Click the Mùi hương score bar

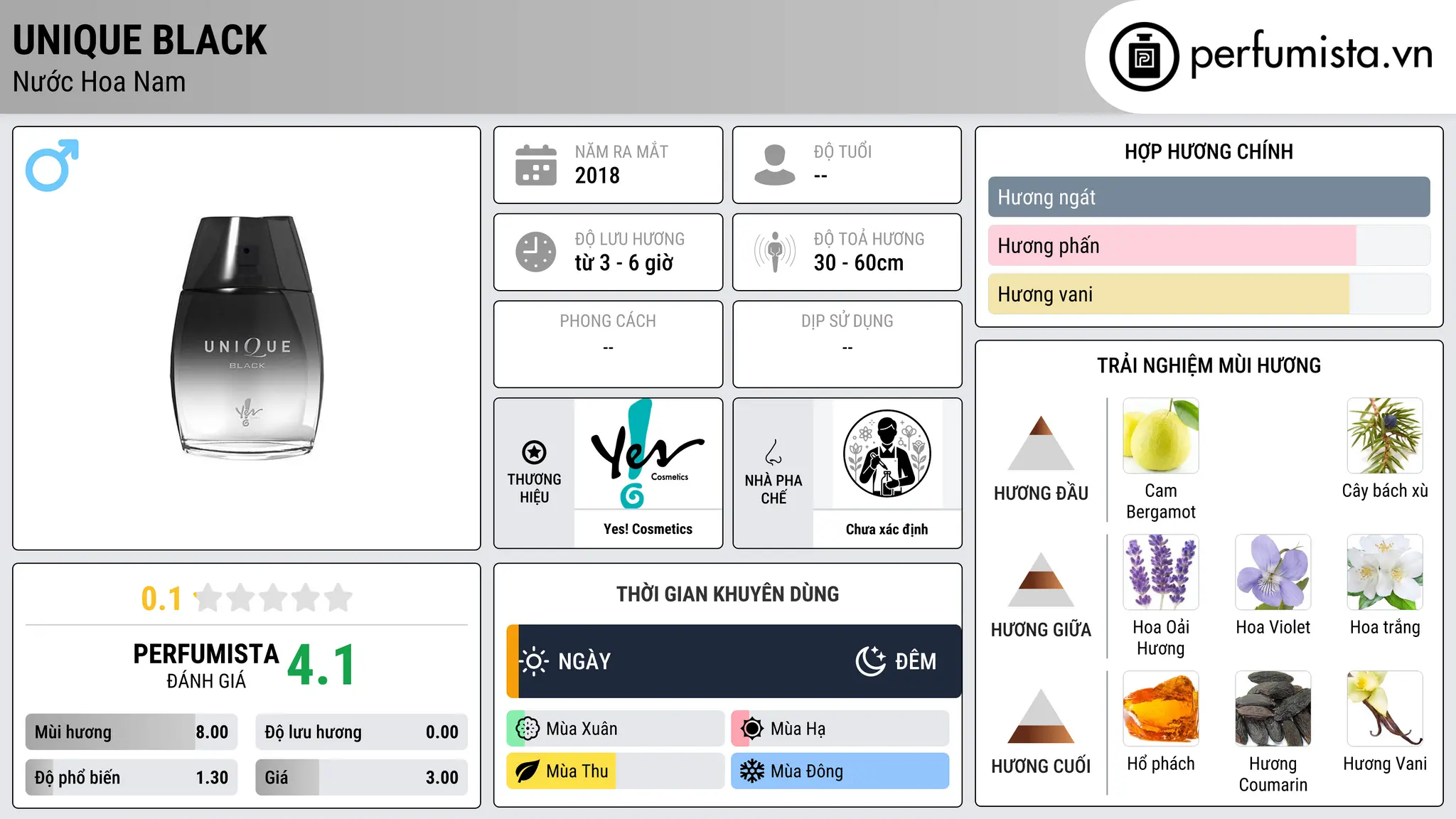coord(132,732)
